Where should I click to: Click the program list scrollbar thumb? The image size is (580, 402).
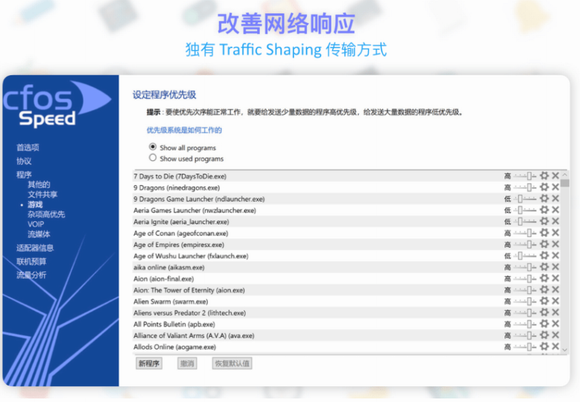click(564, 183)
